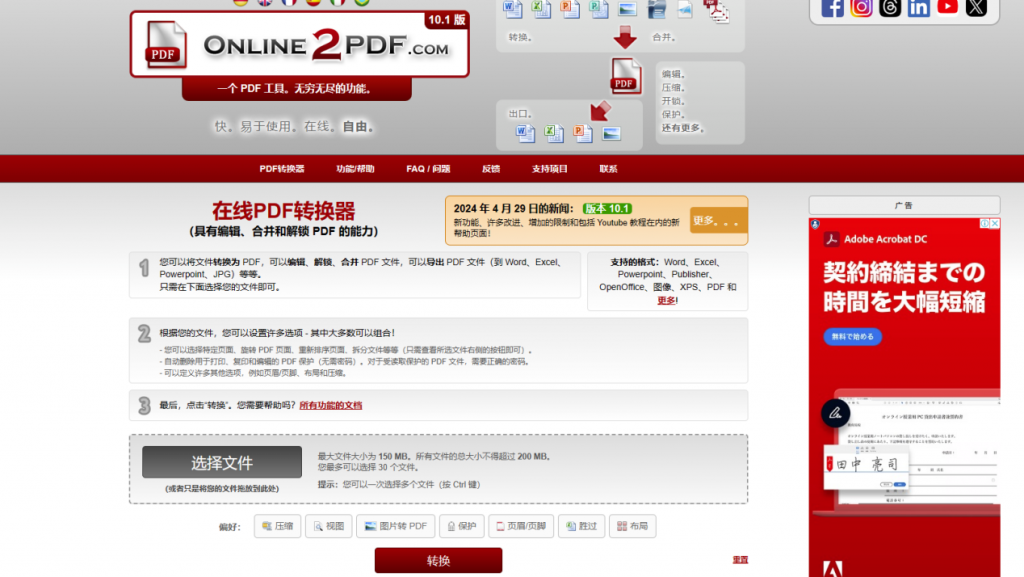1024x577 pixels.
Task: Open the YouTube social icon
Action: point(947,7)
